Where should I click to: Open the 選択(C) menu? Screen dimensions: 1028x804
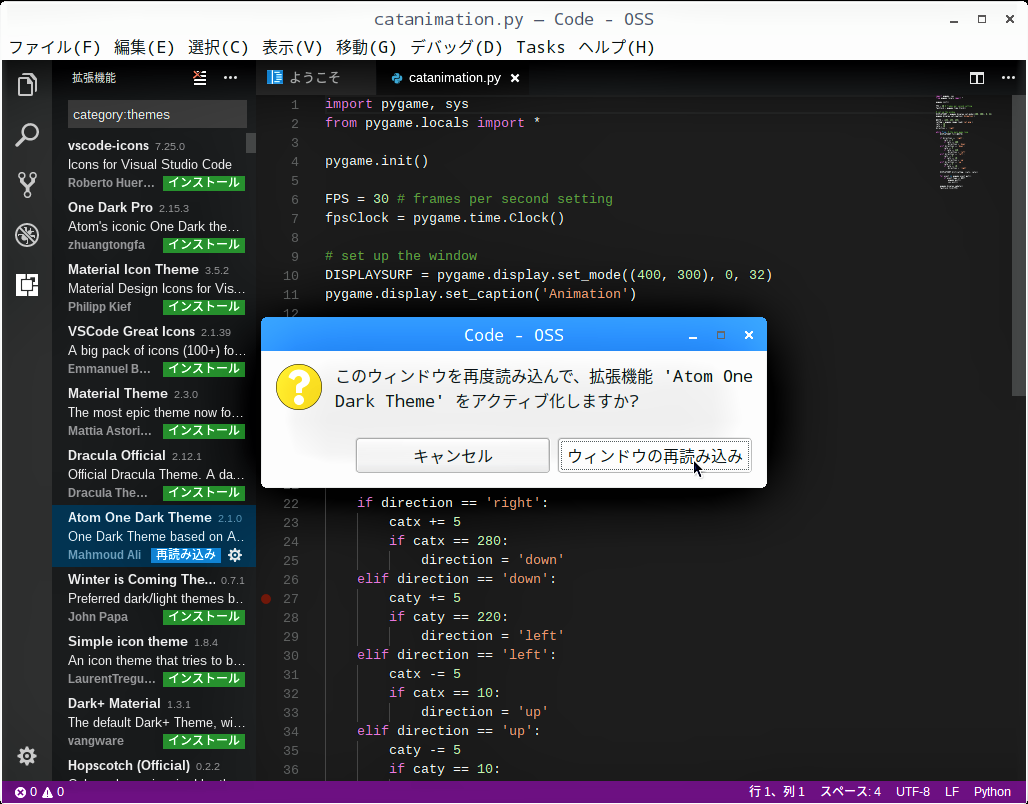click(x=218, y=47)
